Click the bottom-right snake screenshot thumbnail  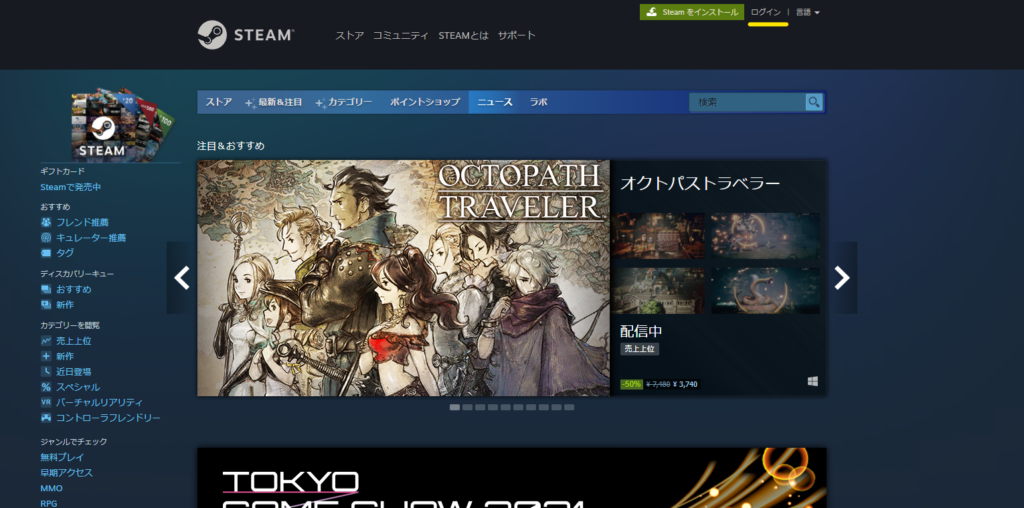coord(765,291)
